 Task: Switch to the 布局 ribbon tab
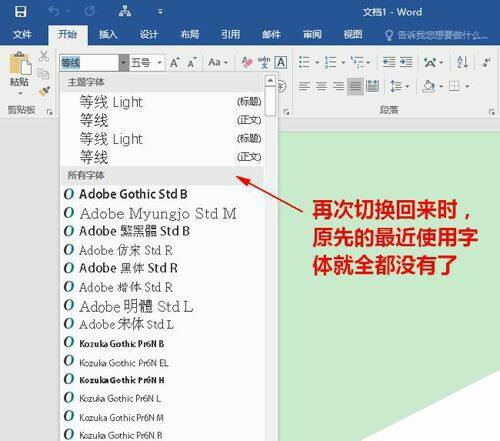[x=190, y=34]
